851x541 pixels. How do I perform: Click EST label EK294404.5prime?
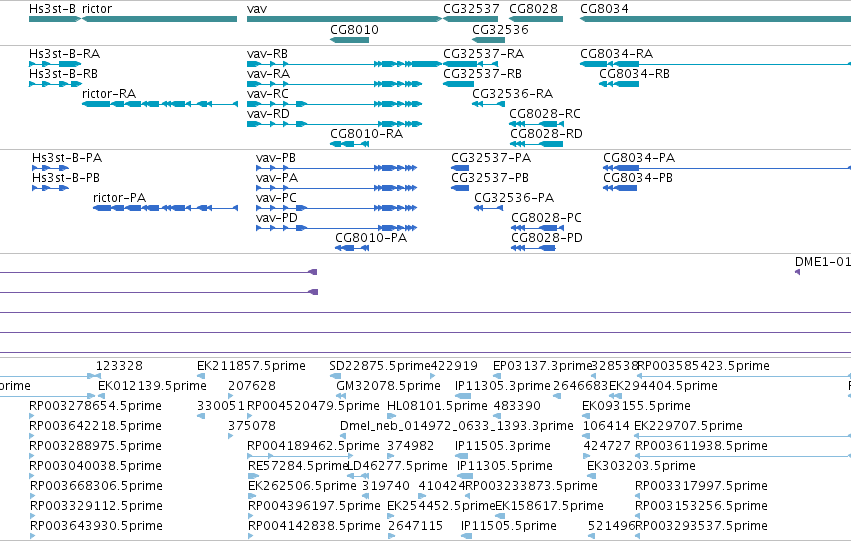pos(663,386)
